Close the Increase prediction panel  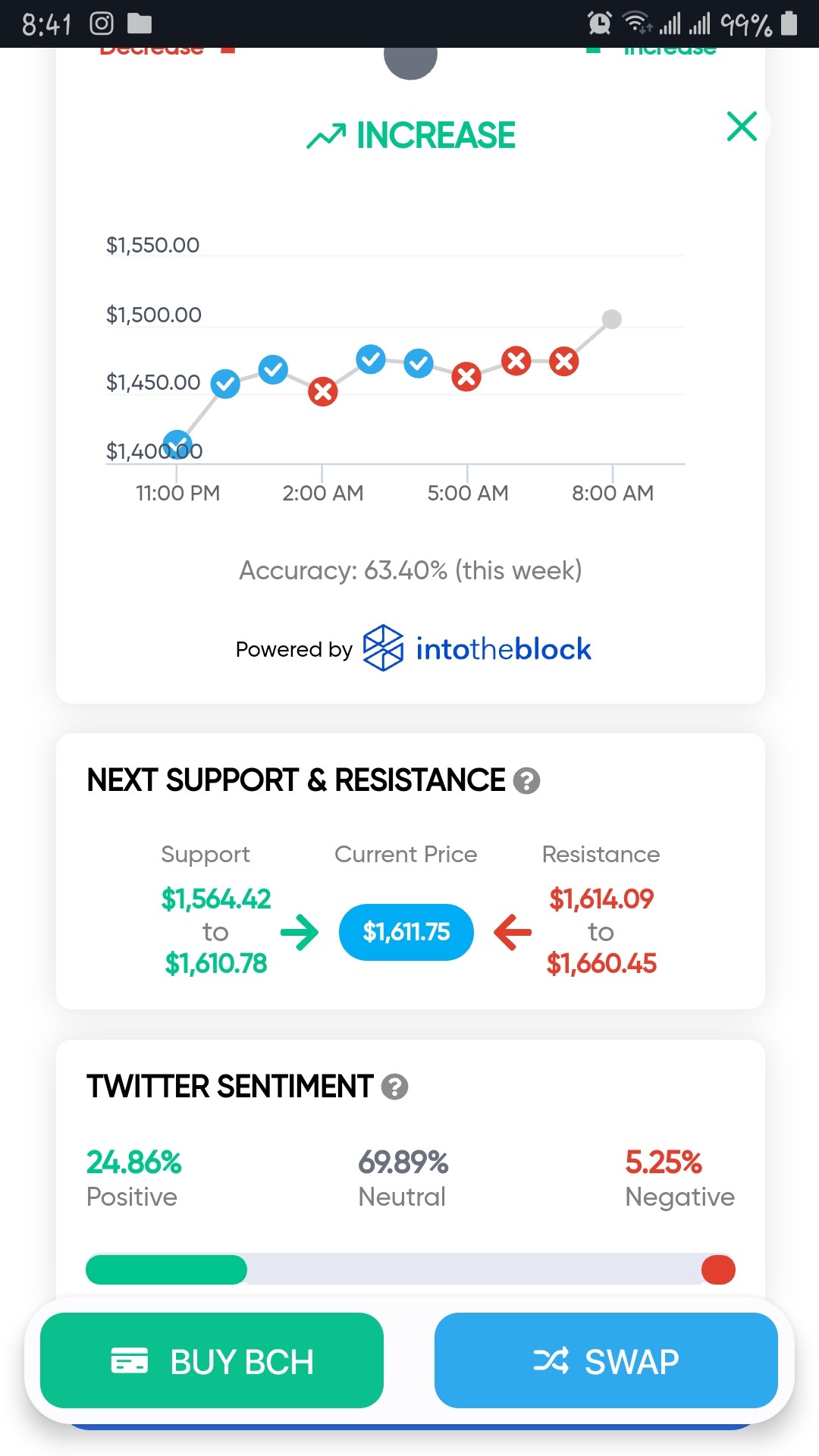coord(742,127)
